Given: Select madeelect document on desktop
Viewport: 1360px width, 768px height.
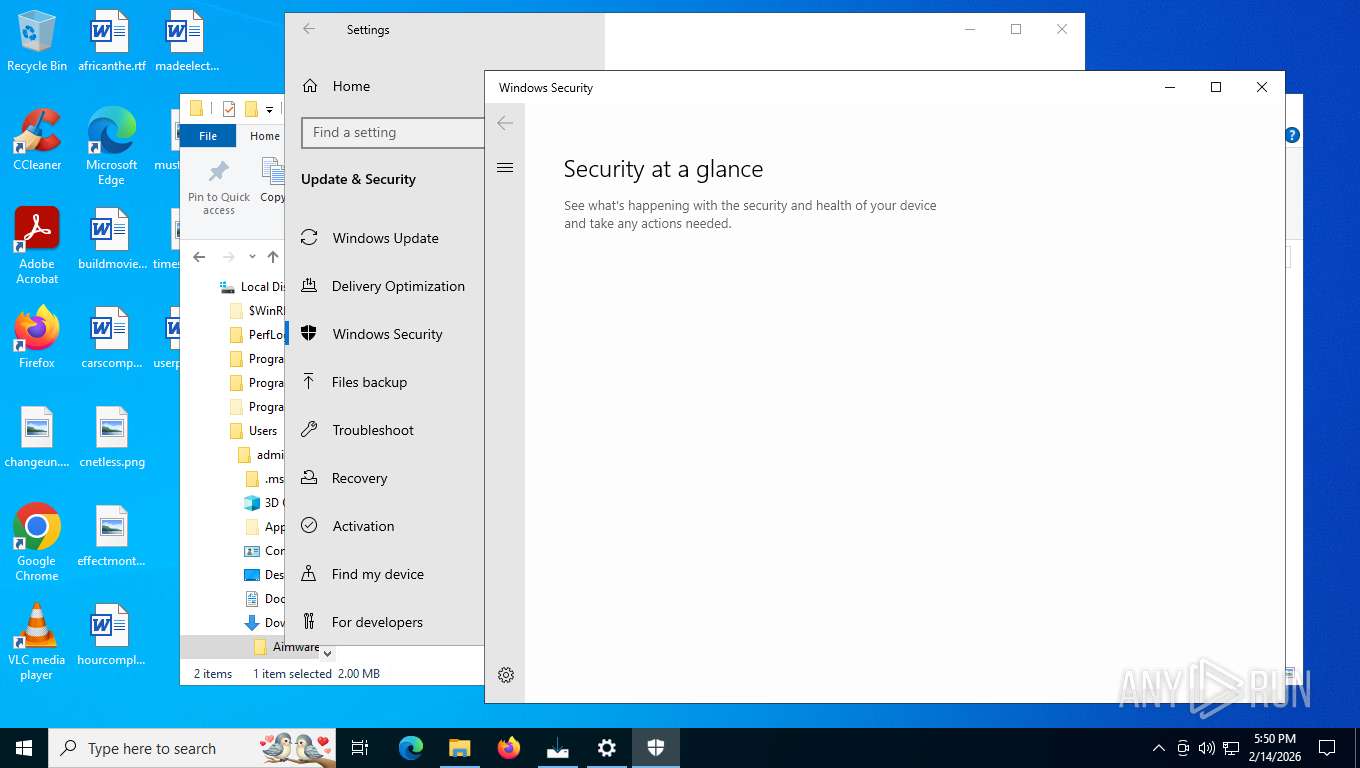Looking at the screenshot, I should pos(186,42).
